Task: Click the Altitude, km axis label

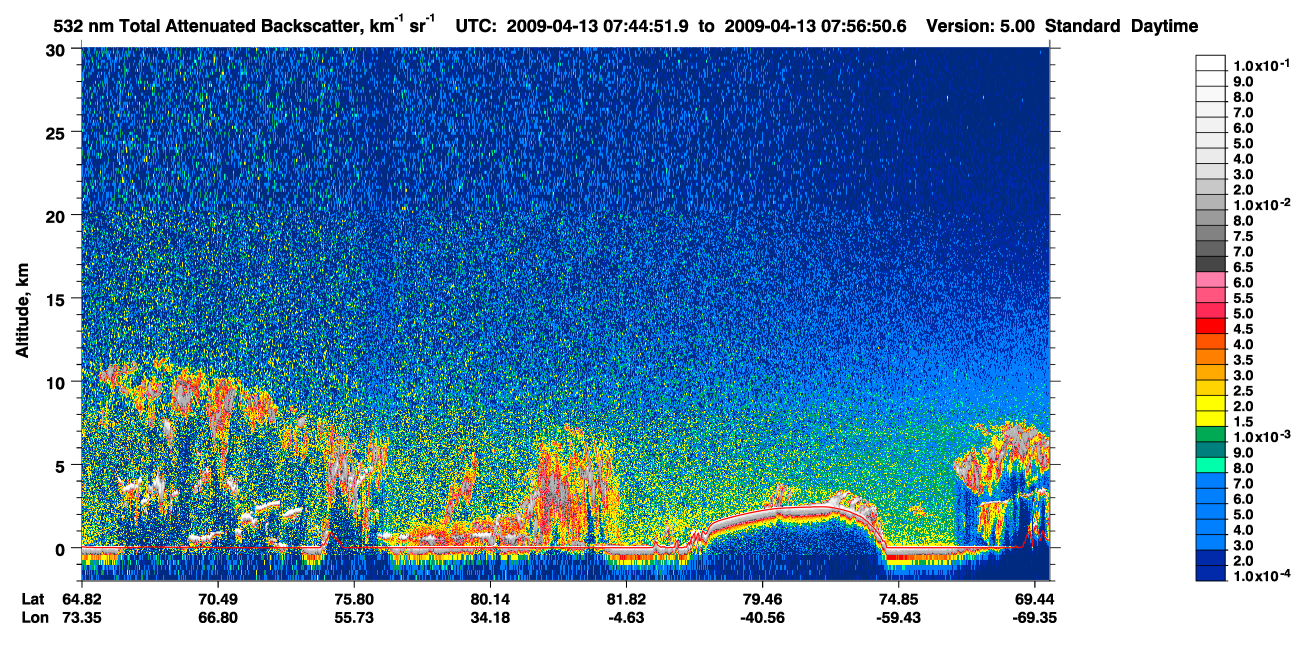Action: (22, 309)
